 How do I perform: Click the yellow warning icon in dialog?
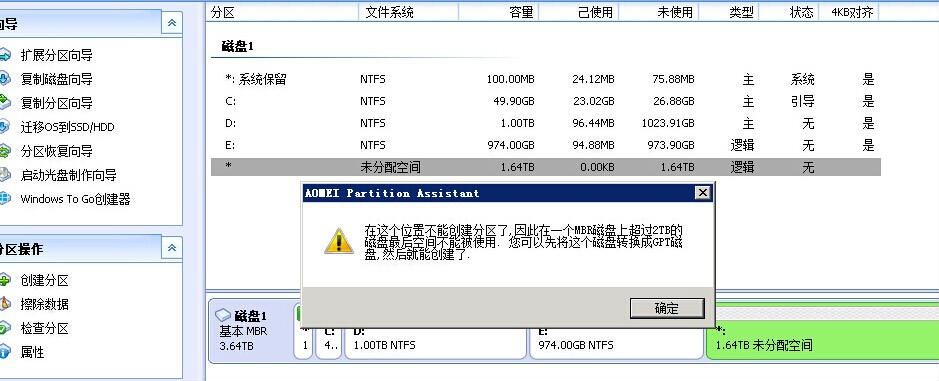[x=339, y=240]
